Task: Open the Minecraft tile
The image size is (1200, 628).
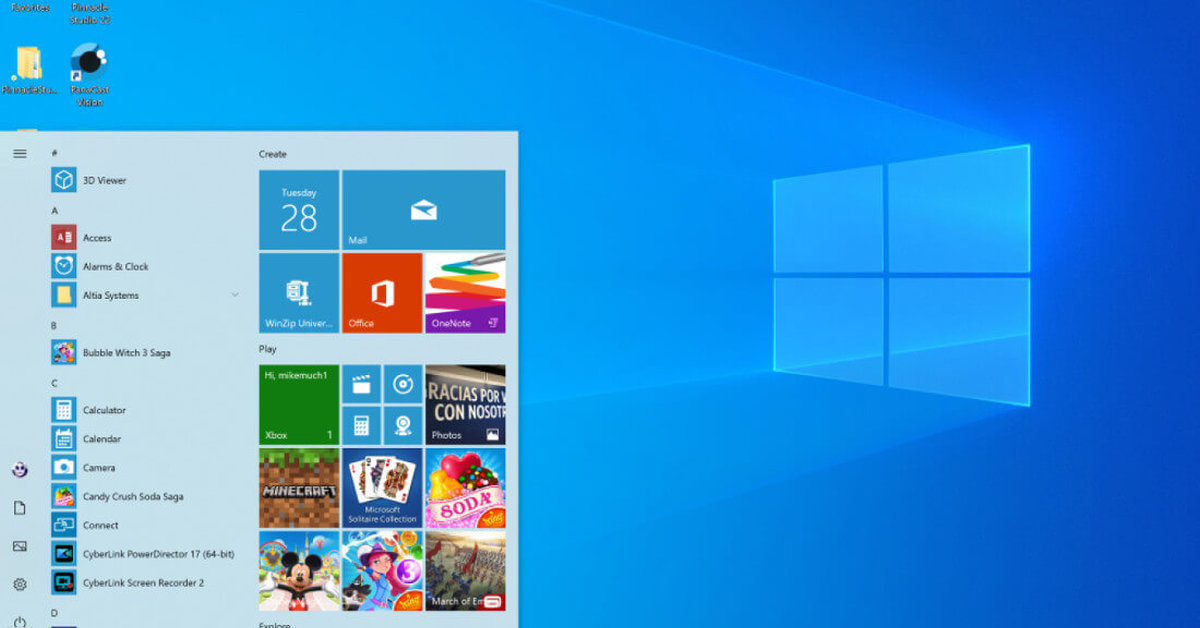Action: point(299,488)
